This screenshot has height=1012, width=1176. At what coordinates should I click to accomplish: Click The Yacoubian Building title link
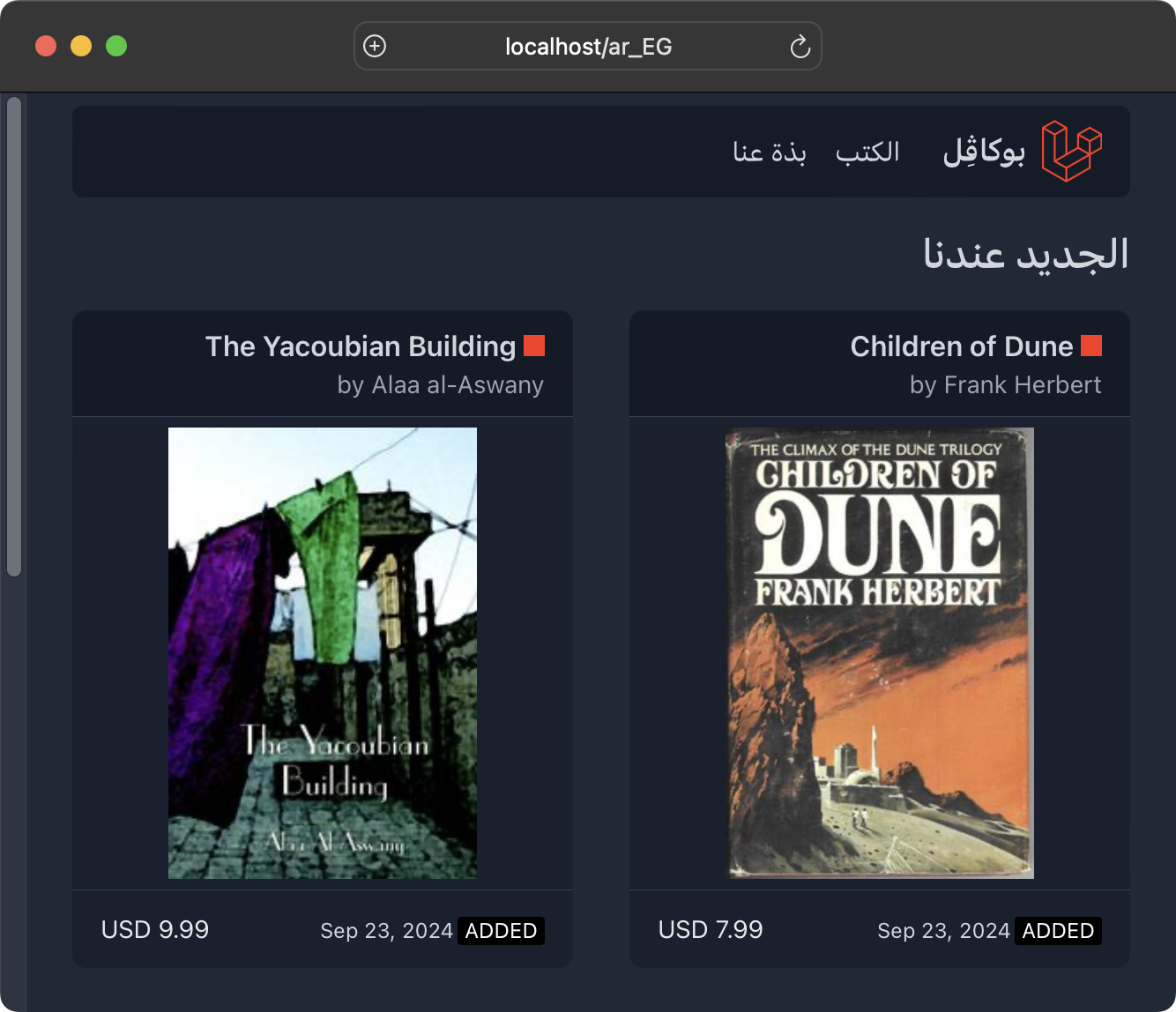(x=360, y=346)
